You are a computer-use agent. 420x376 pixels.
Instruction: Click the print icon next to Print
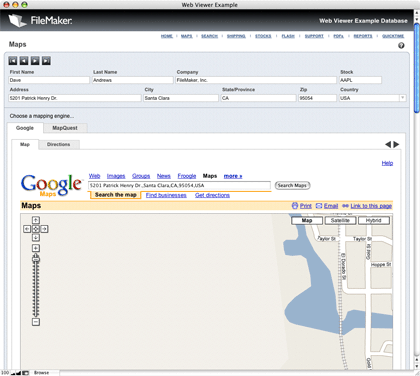295,206
